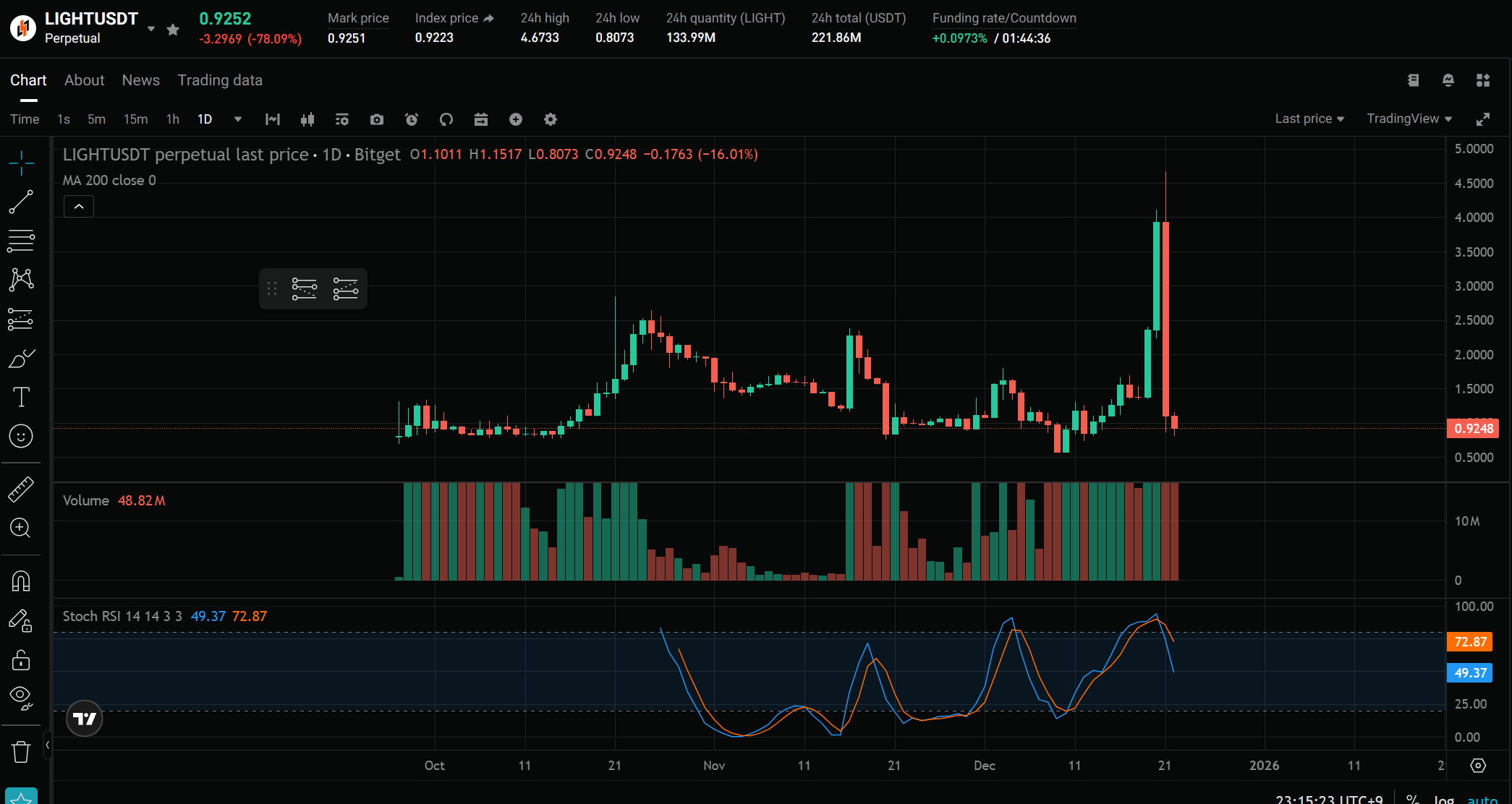
Task: Expand the timeframe interval dropdown arrow
Action: [238, 119]
